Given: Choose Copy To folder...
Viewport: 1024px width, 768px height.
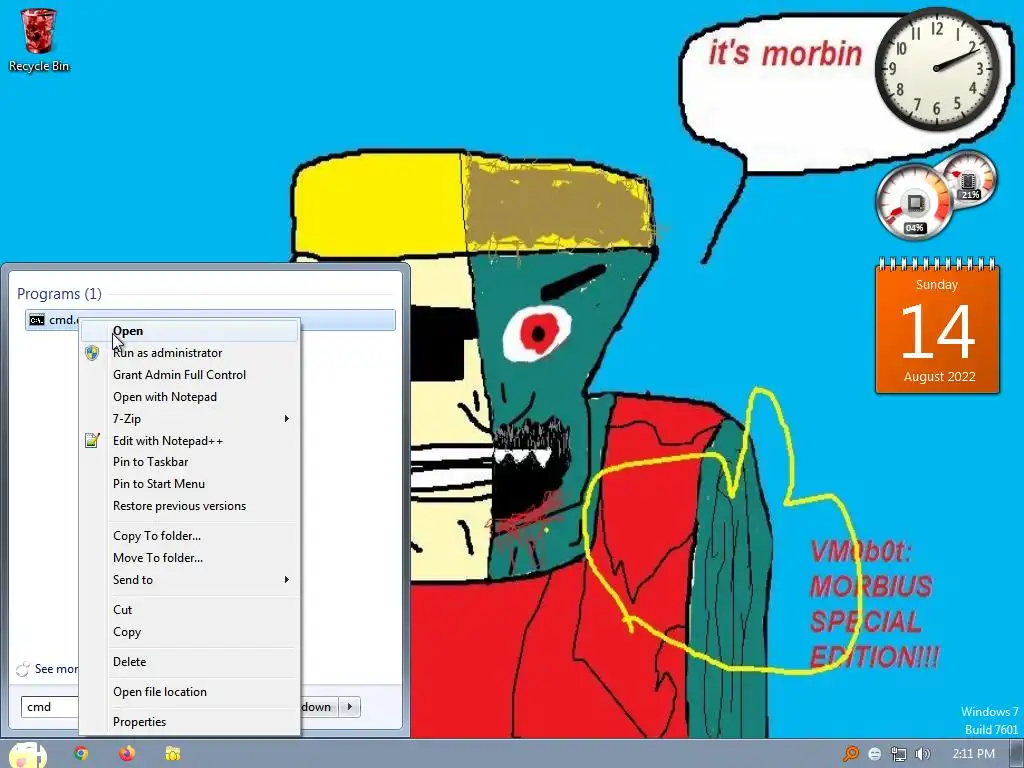Looking at the screenshot, I should [189, 536].
